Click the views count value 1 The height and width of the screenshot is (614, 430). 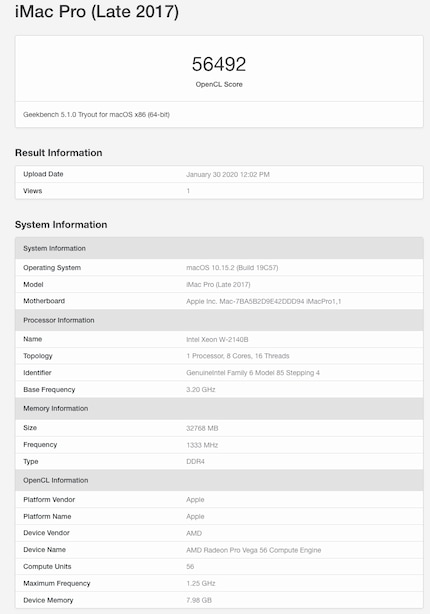(x=188, y=191)
